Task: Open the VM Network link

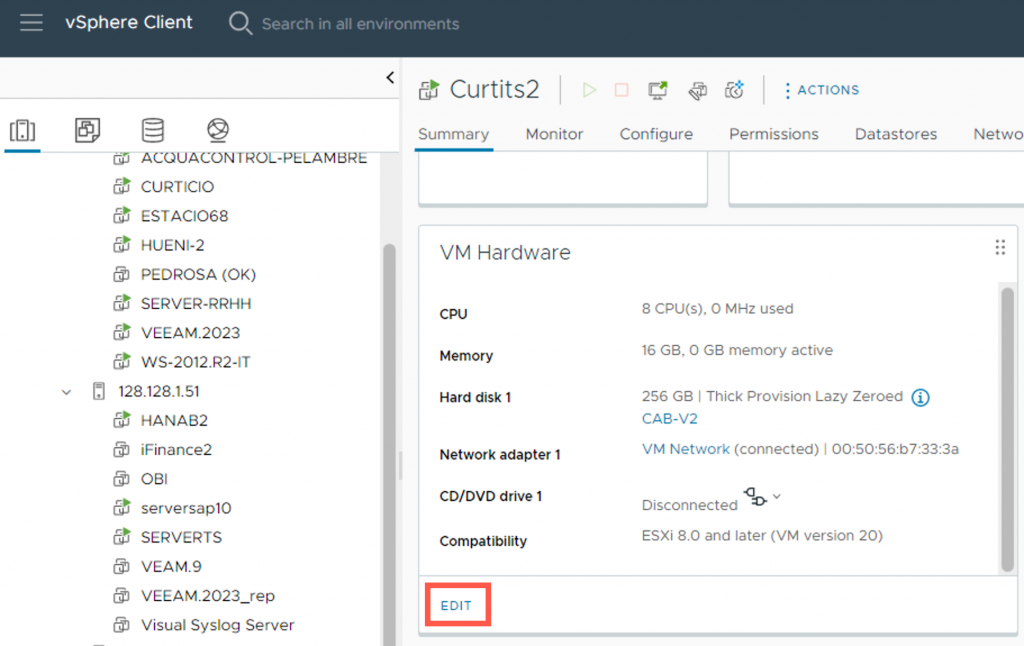Action: [x=686, y=449]
